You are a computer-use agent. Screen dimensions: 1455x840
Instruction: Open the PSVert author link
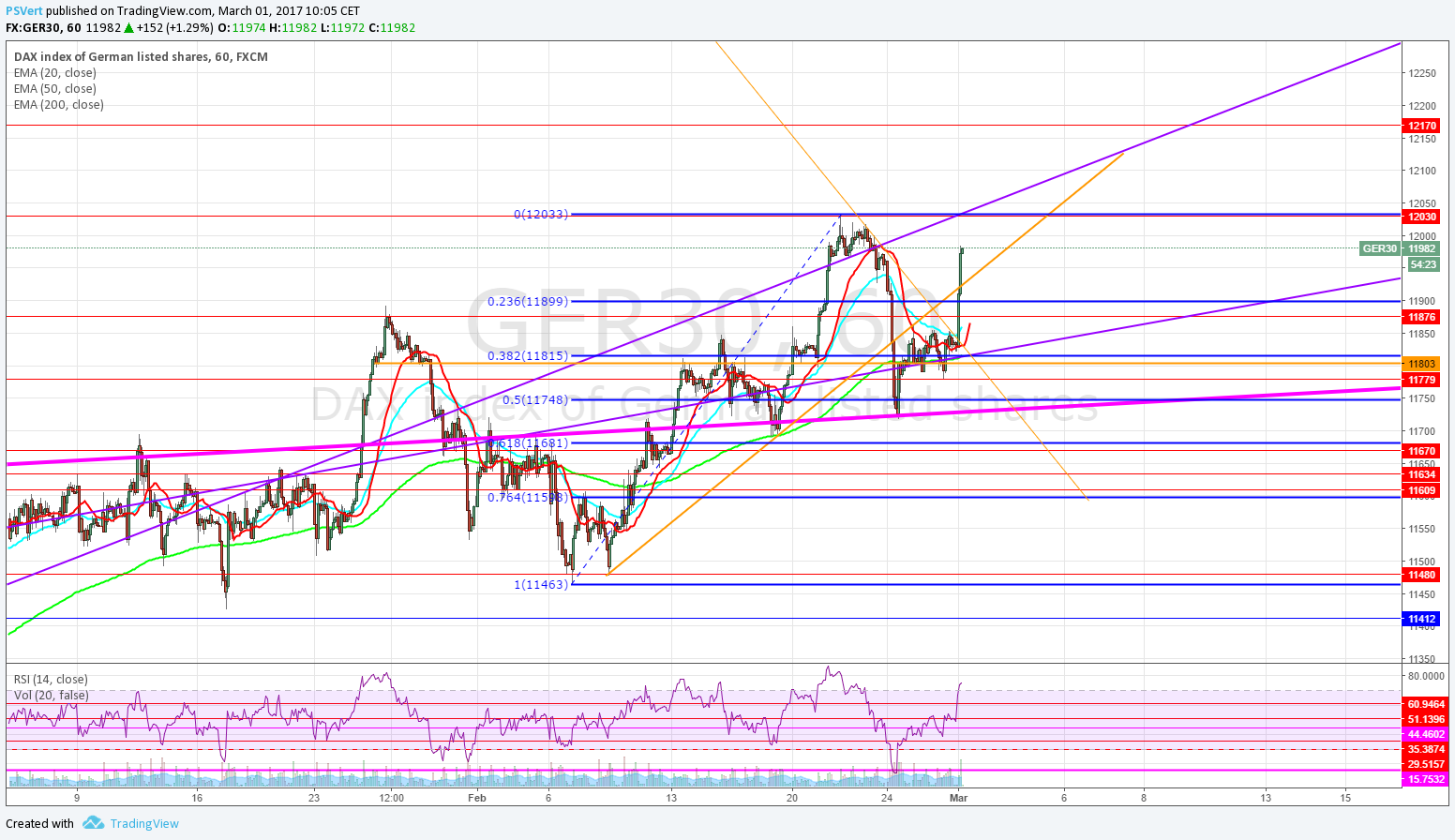coord(23,11)
